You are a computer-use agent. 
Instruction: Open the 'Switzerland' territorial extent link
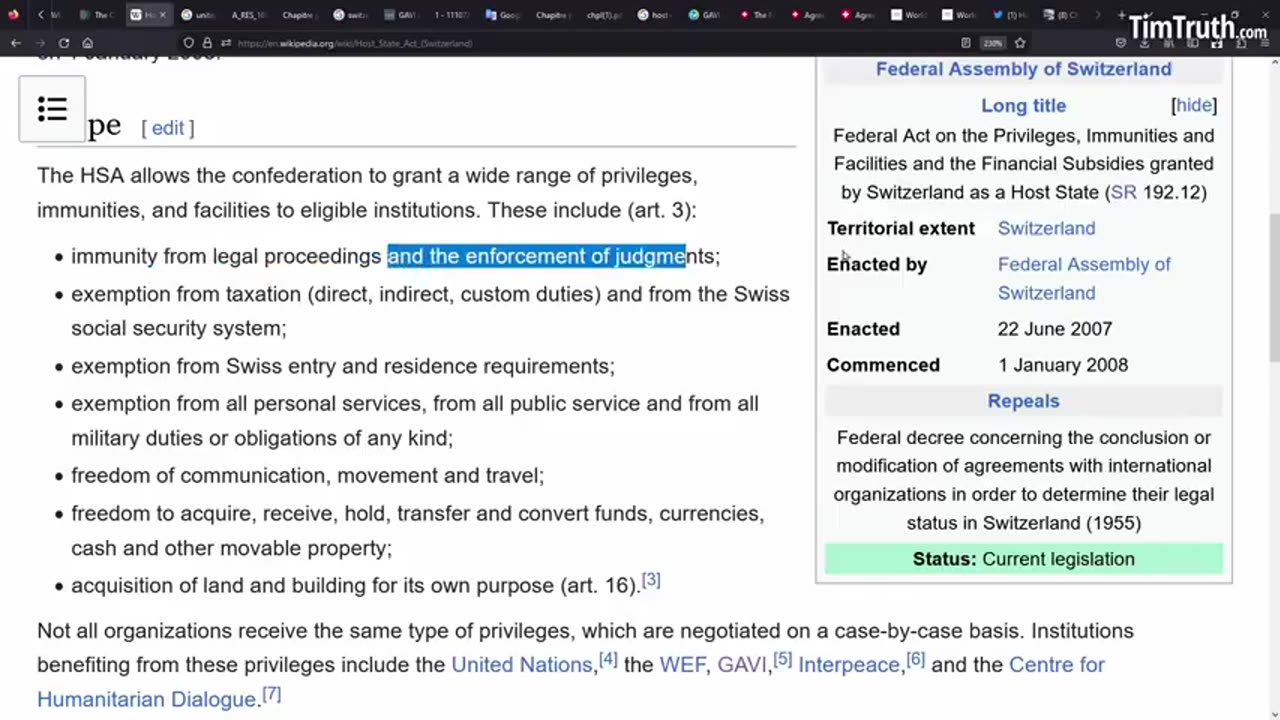tap(1046, 228)
